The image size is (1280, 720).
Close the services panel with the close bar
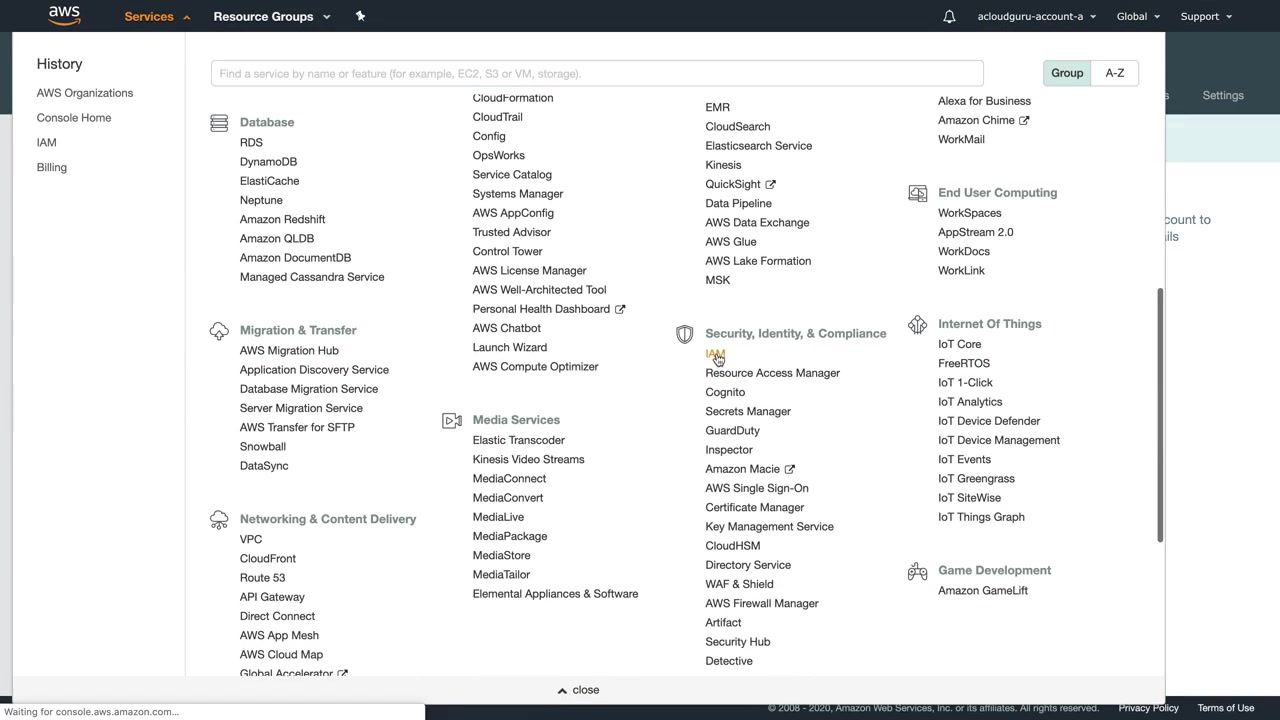click(578, 690)
